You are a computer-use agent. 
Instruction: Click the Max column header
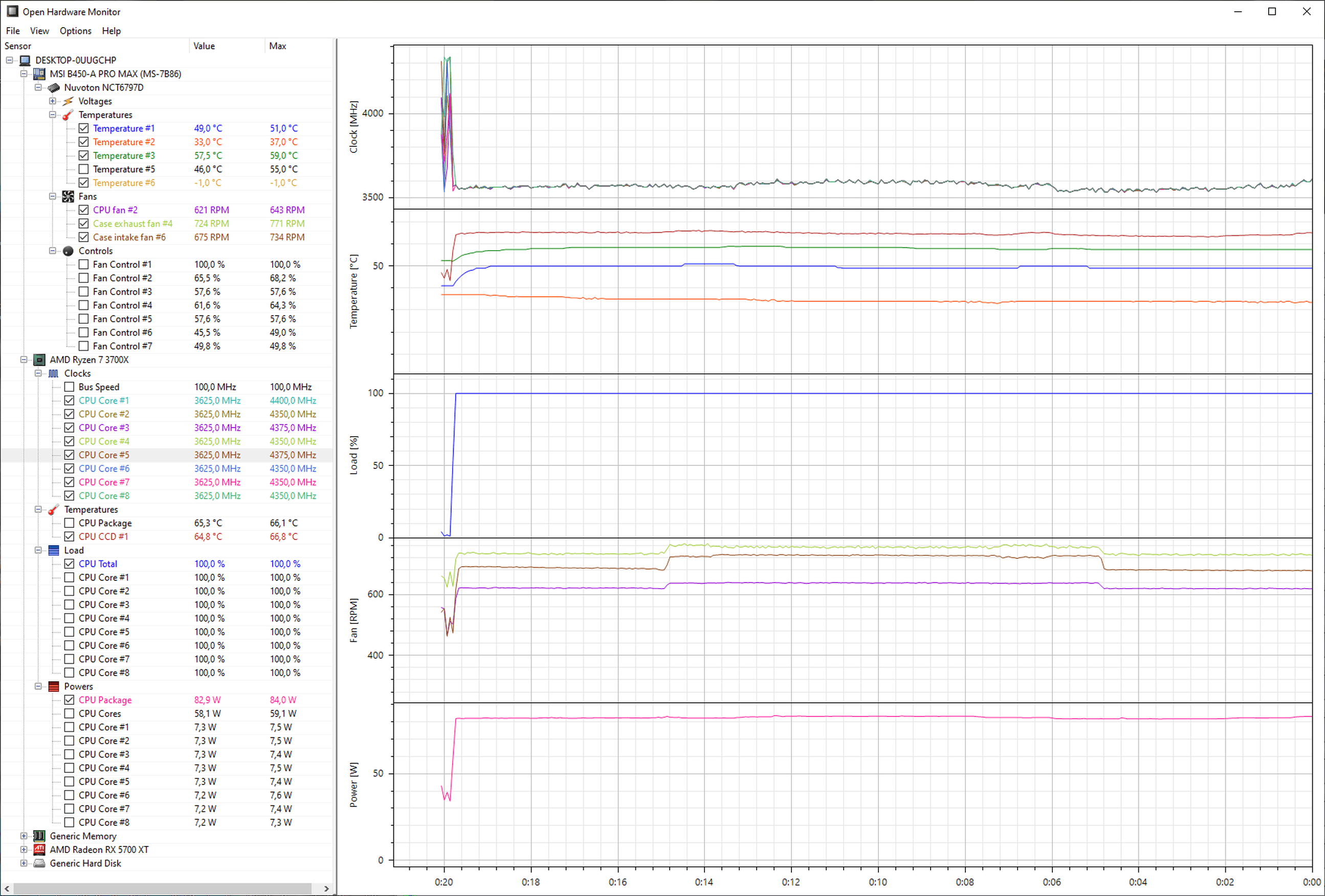(x=278, y=46)
